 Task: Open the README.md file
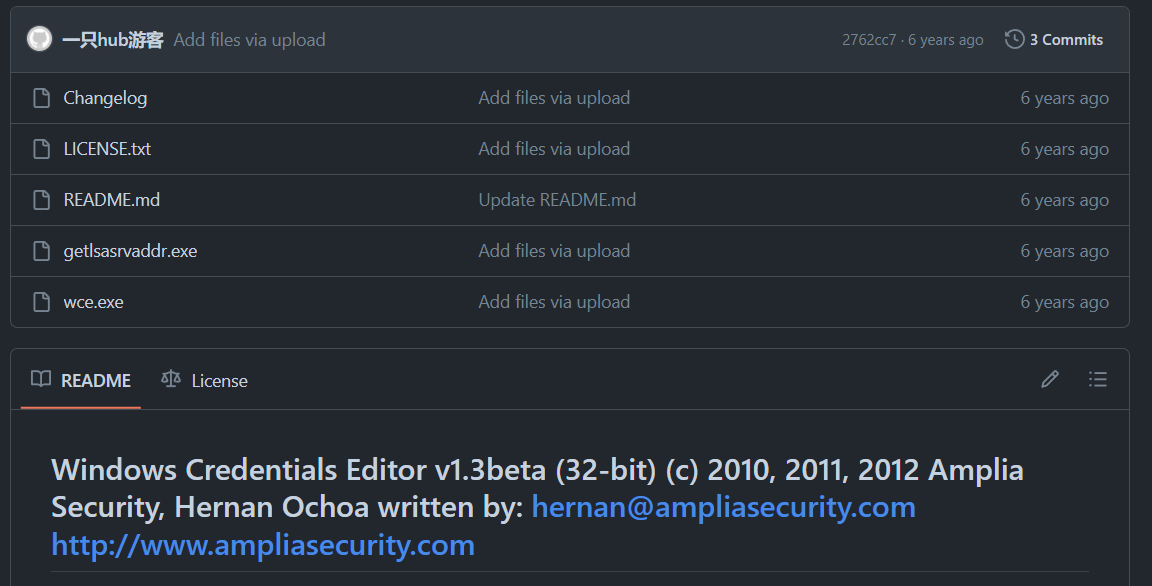click(111, 200)
